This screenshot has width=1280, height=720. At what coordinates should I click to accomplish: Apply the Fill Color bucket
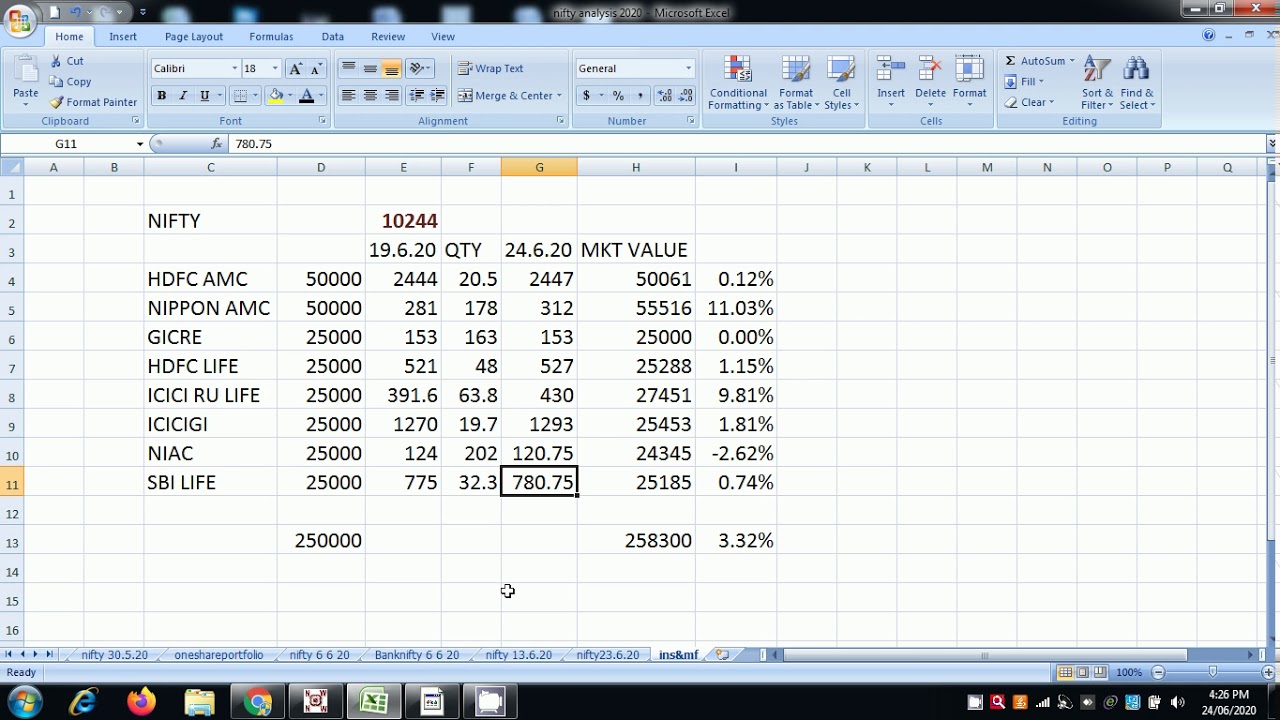click(x=277, y=96)
